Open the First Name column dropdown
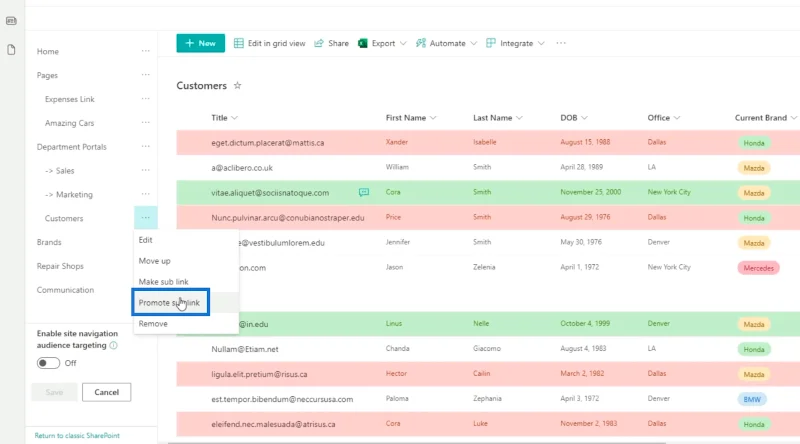The image size is (800, 444). tap(433, 118)
